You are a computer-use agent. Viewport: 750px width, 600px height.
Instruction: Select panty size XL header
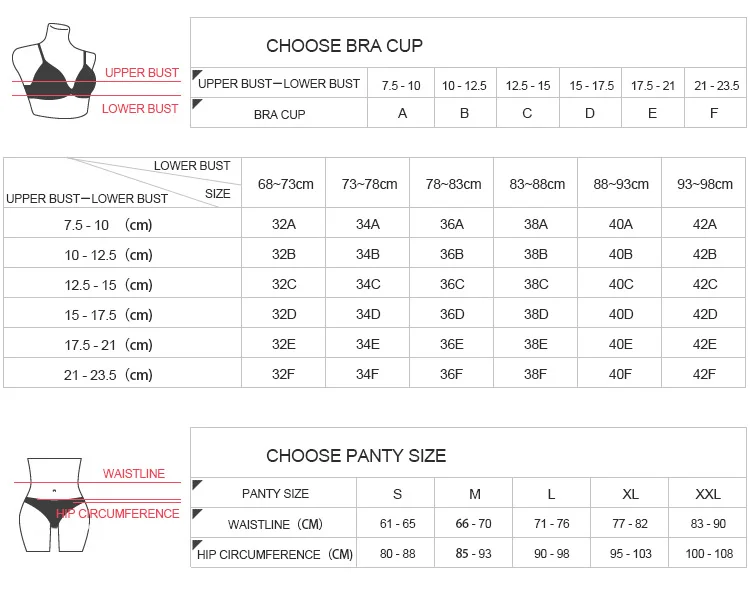click(630, 494)
